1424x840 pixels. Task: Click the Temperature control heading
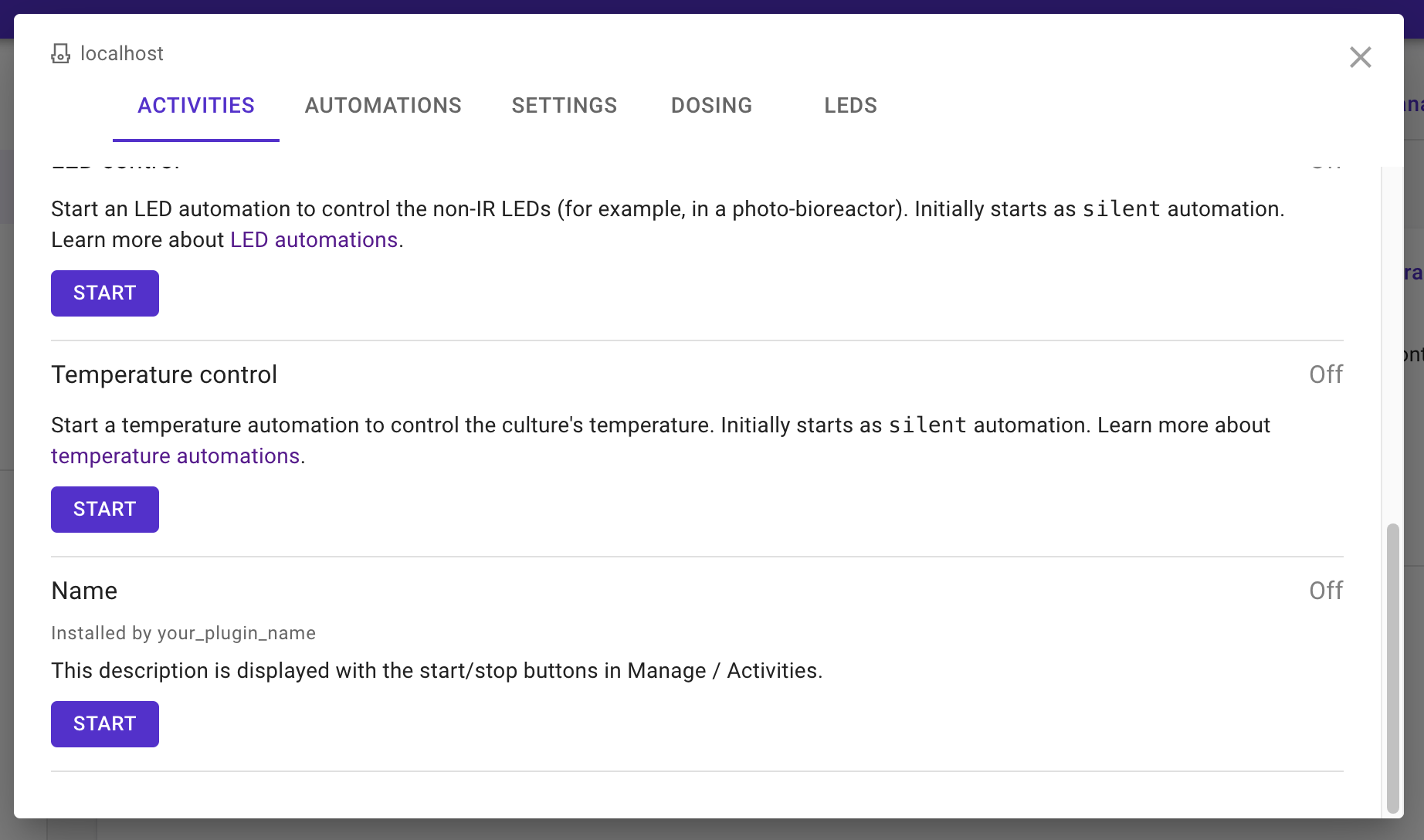[164, 374]
